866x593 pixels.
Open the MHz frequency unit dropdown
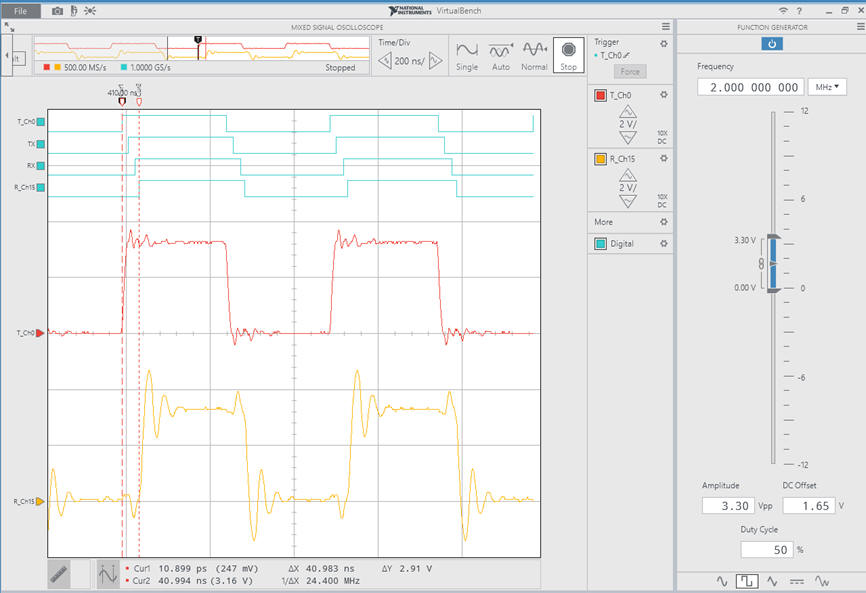(x=827, y=87)
